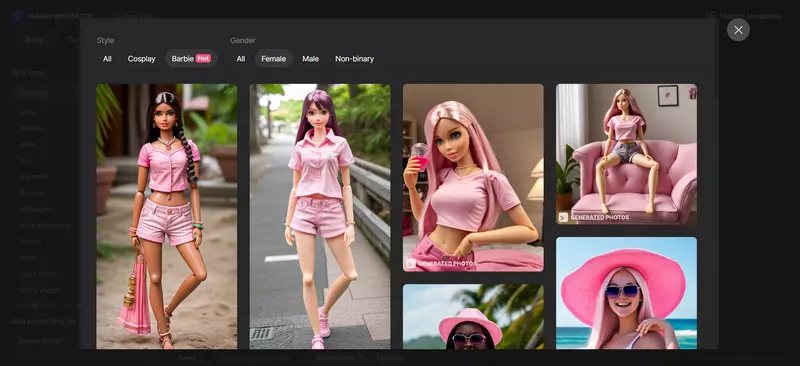This screenshot has height=366, width=800.
Task: Open the pink hat with palm trees template
Action: coord(473,316)
